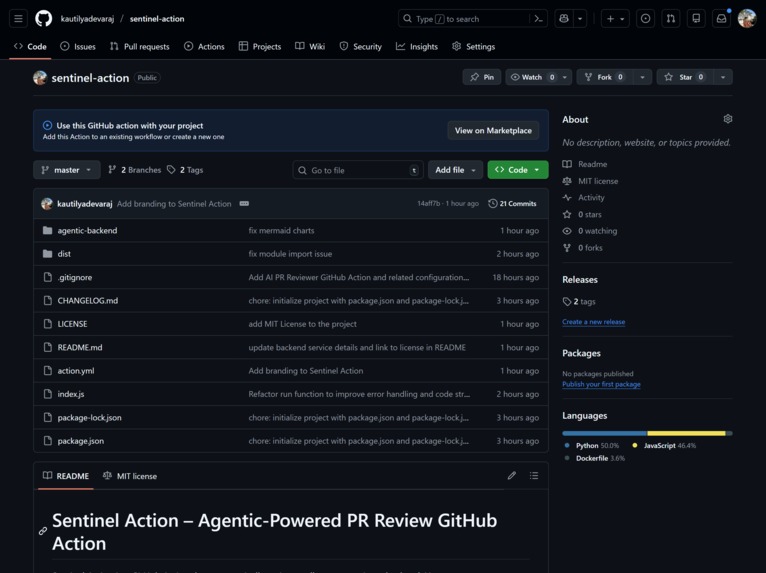Open the user profile avatar menu

pyautogui.click(x=747, y=19)
